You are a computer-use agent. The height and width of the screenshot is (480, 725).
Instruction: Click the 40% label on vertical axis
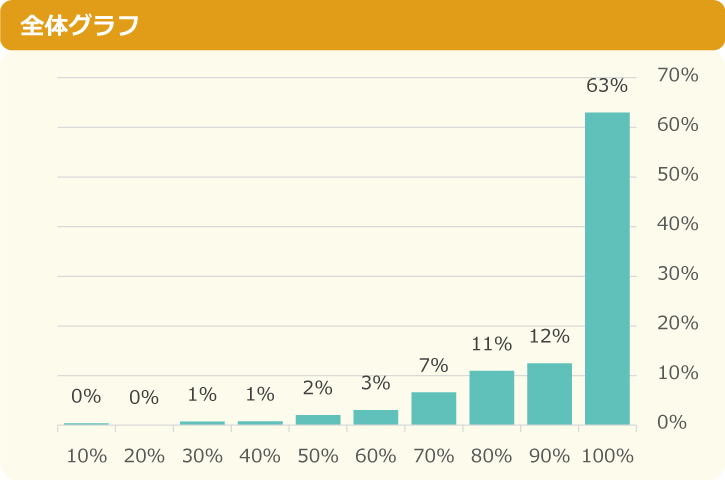pos(677,224)
